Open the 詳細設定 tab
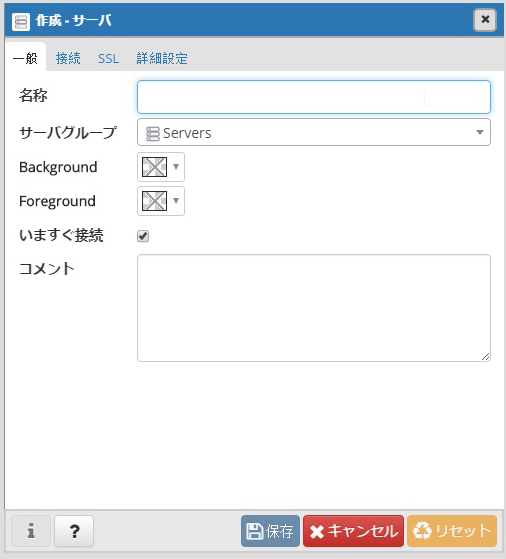 pos(162,58)
